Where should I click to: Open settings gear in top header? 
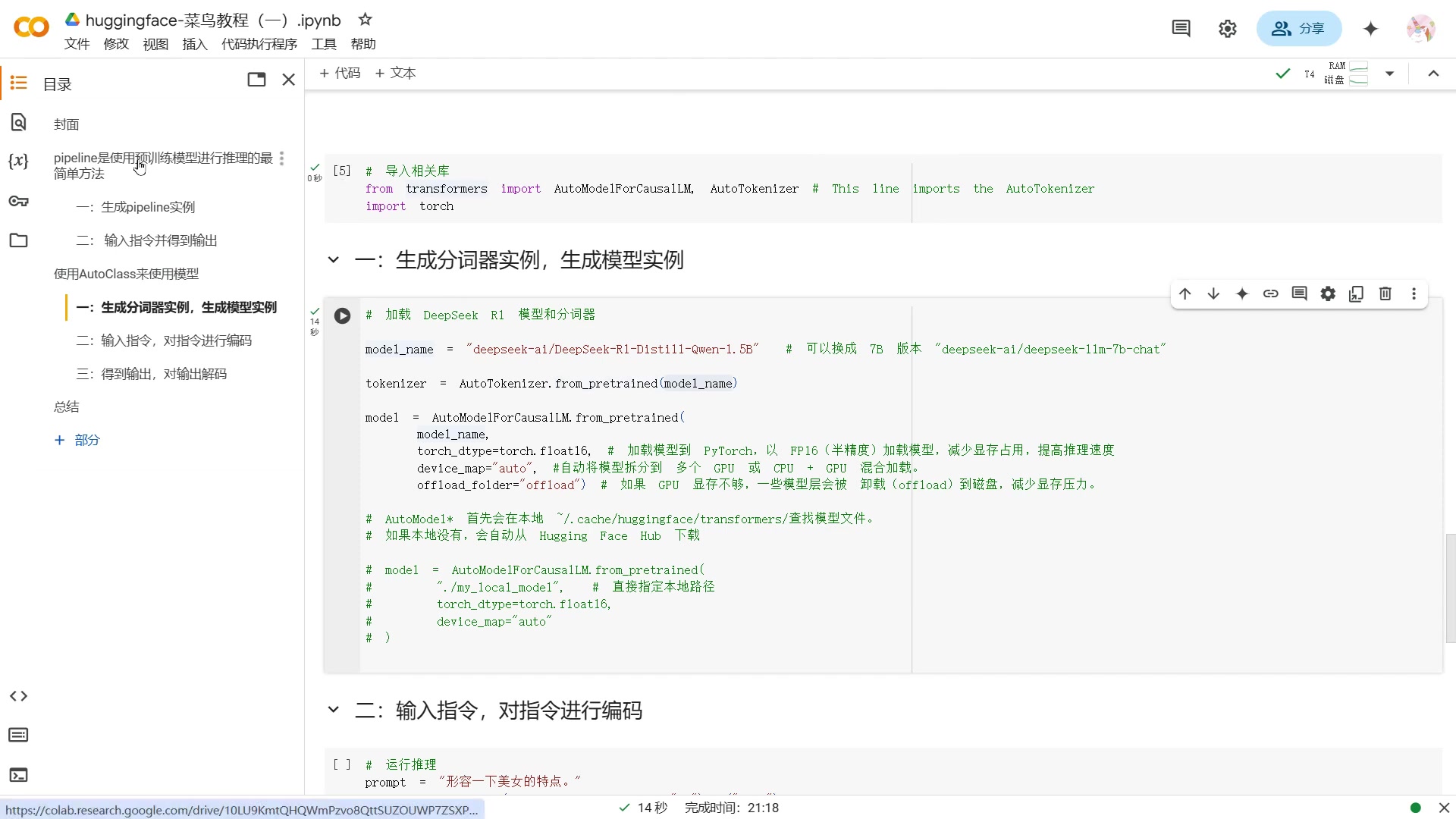pyautogui.click(x=1228, y=29)
